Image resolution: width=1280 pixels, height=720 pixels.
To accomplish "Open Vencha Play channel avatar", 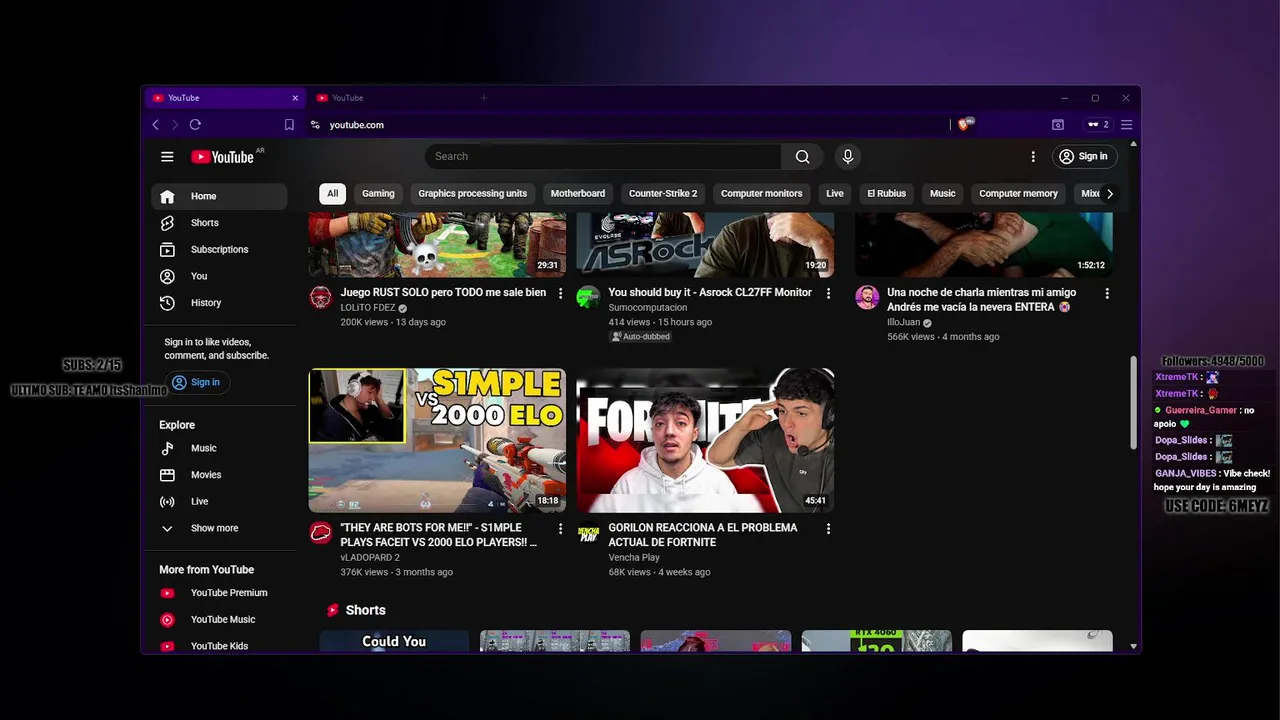I will coord(588,532).
